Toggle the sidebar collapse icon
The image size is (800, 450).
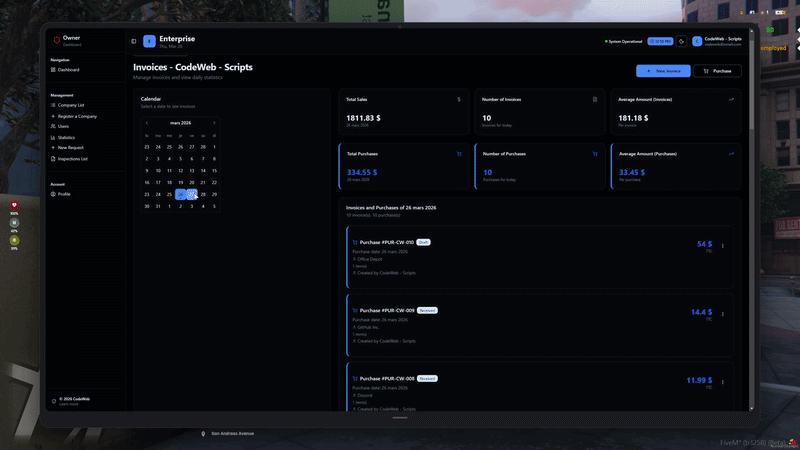point(134,41)
